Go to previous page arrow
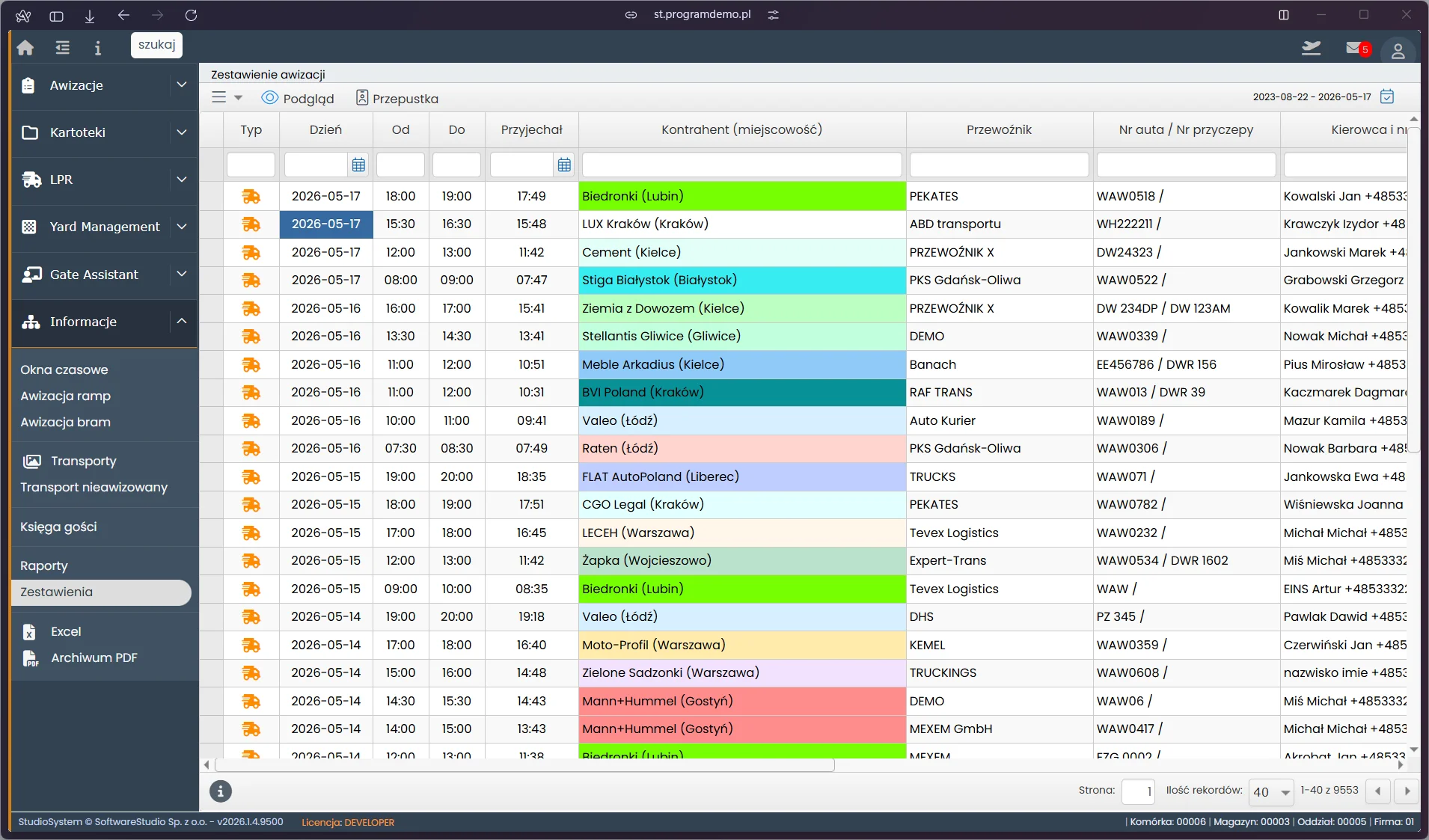This screenshot has width=1429, height=840. click(1378, 791)
